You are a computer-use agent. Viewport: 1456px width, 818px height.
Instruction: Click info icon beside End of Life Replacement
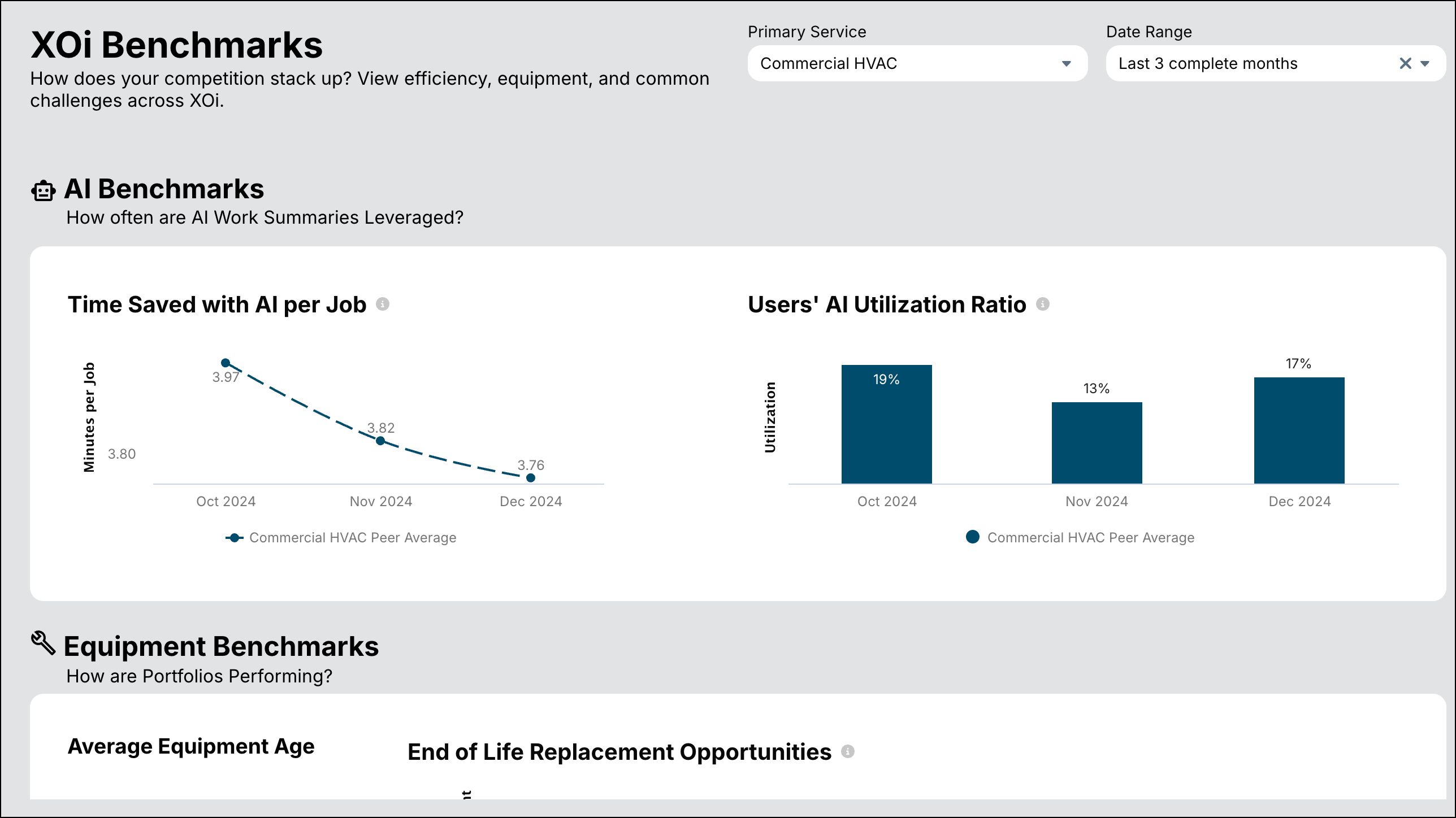(x=848, y=751)
